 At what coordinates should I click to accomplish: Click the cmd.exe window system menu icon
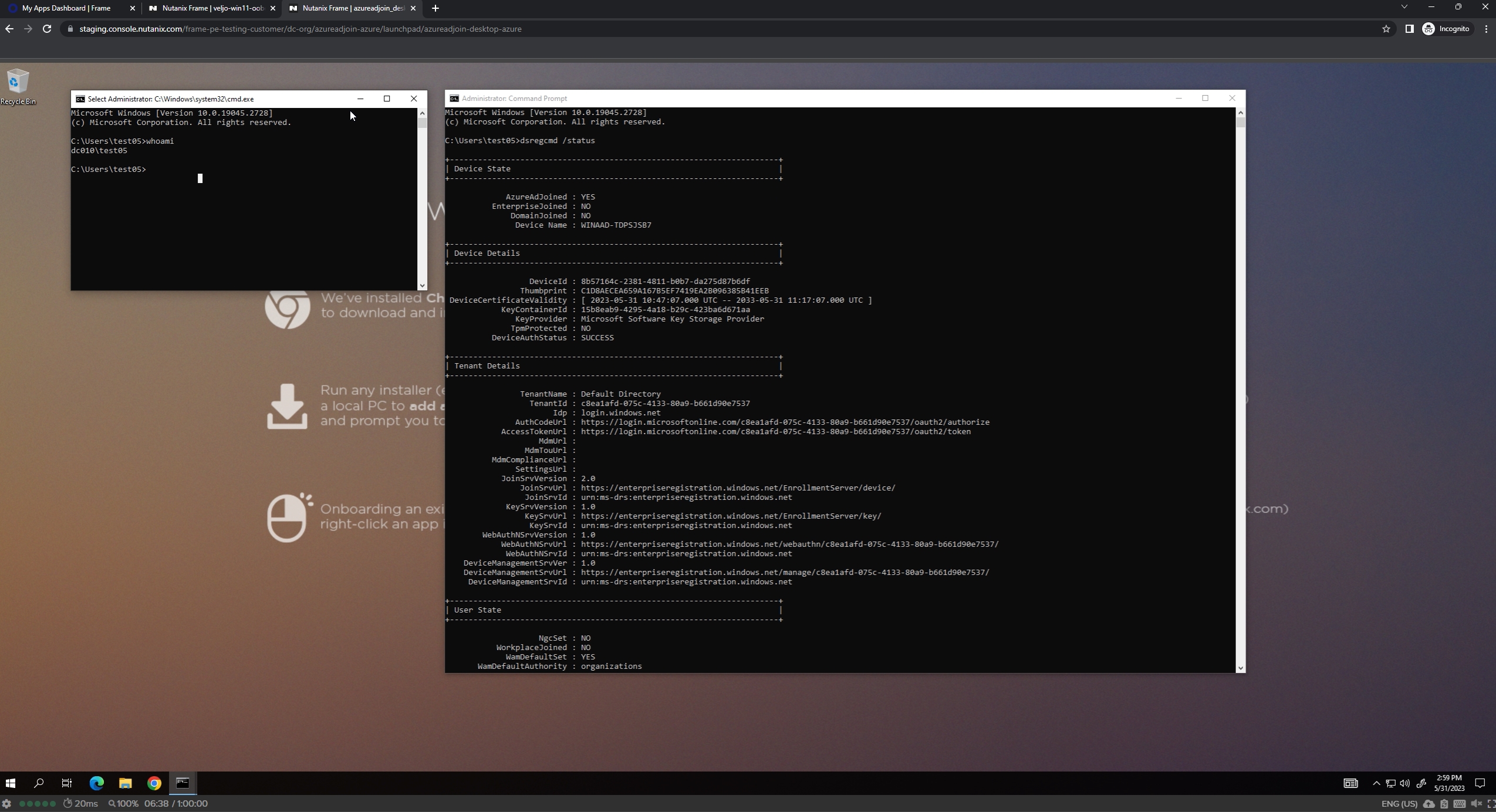click(80, 99)
